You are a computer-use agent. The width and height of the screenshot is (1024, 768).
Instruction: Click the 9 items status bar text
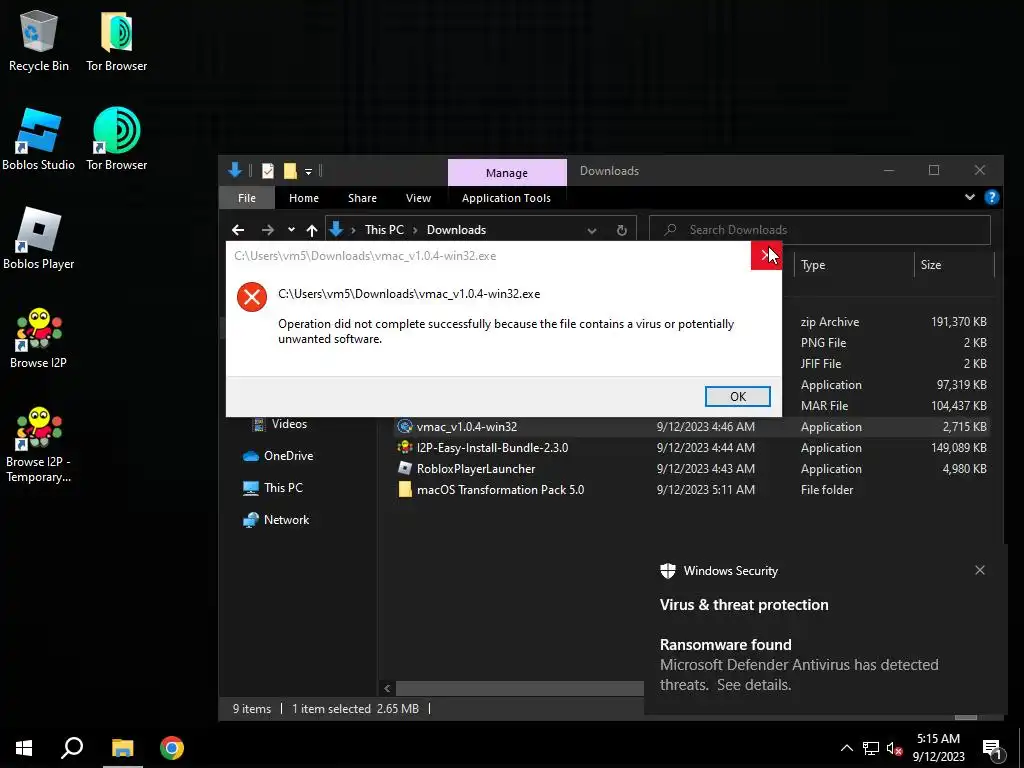click(252, 709)
